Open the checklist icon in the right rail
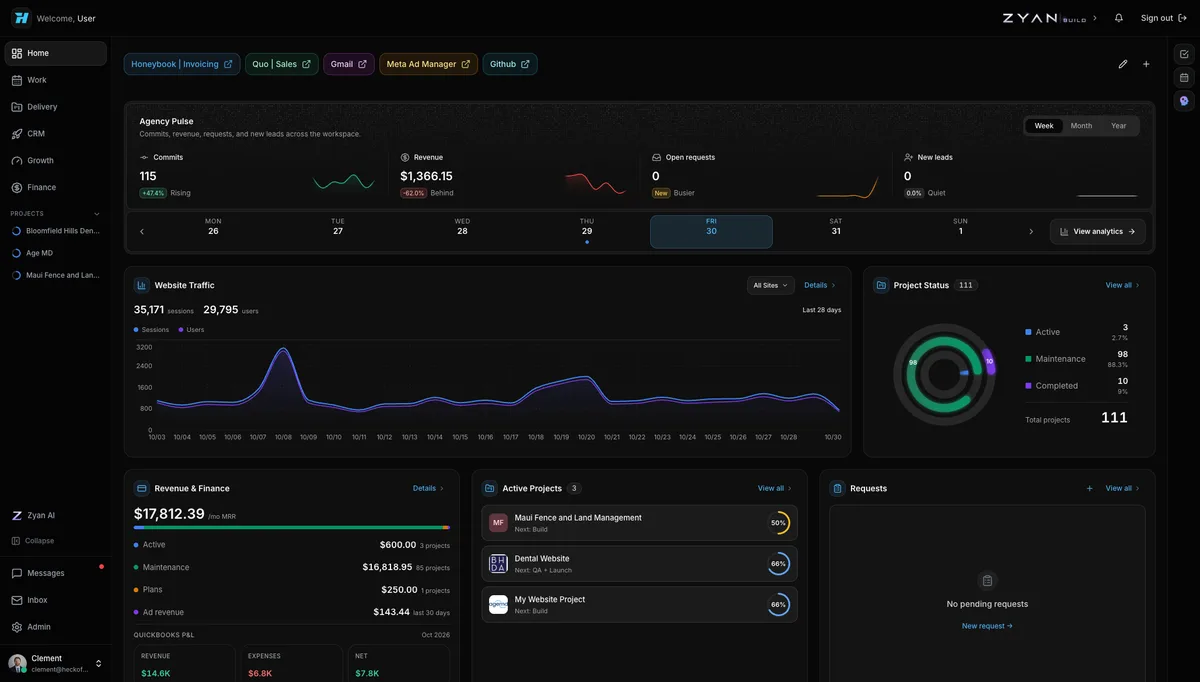The width and height of the screenshot is (1200, 682). coord(1185,54)
